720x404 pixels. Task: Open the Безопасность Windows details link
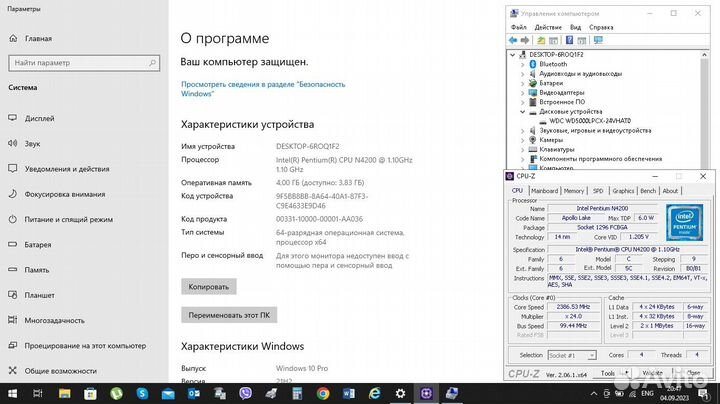[x=263, y=89]
